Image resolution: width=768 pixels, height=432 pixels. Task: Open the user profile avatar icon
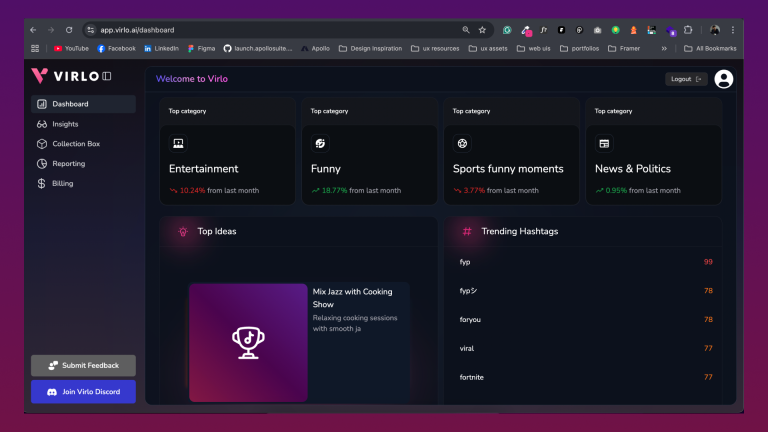tap(724, 79)
